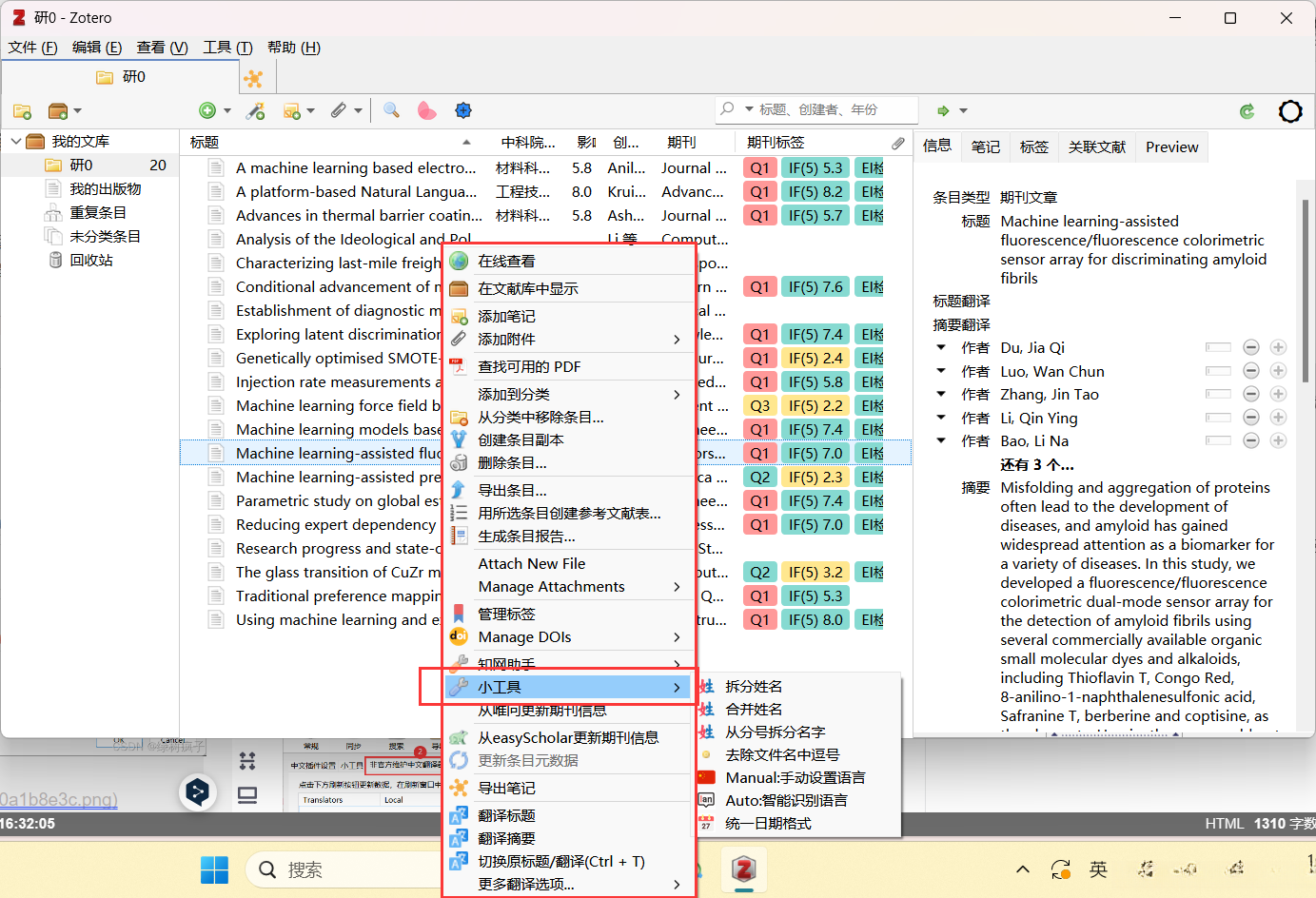Toggle name mode for author Li, Qin Ying
Viewport: 1316px width, 898px height.
1218,418
